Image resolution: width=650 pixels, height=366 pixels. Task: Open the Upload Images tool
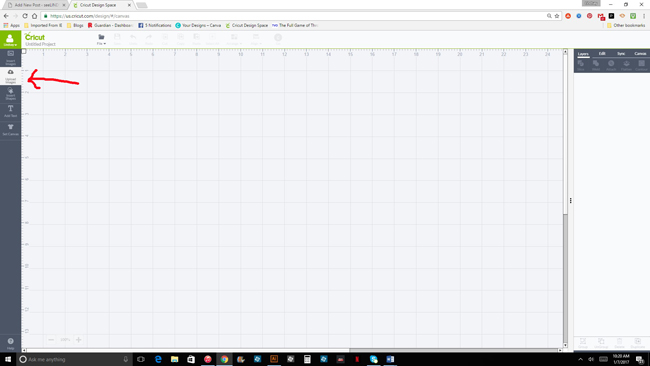click(x=10, y=75)
